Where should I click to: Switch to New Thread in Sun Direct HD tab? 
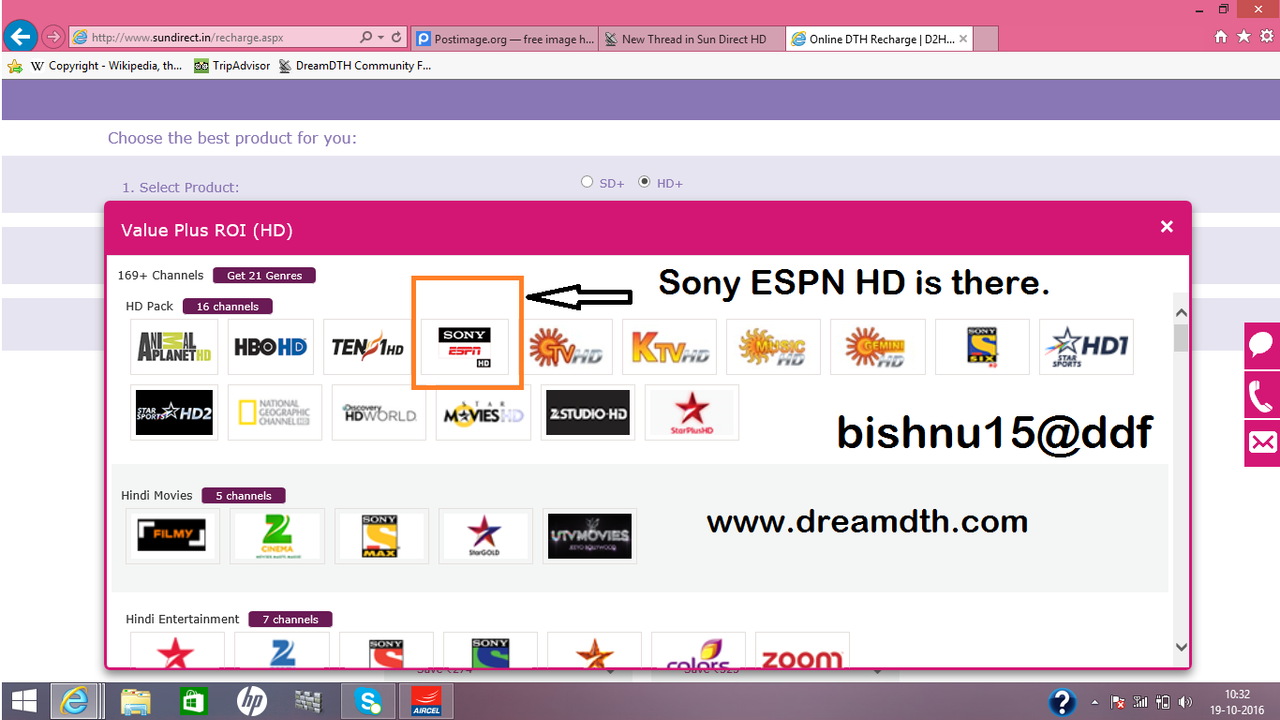[x=691, y=39]
